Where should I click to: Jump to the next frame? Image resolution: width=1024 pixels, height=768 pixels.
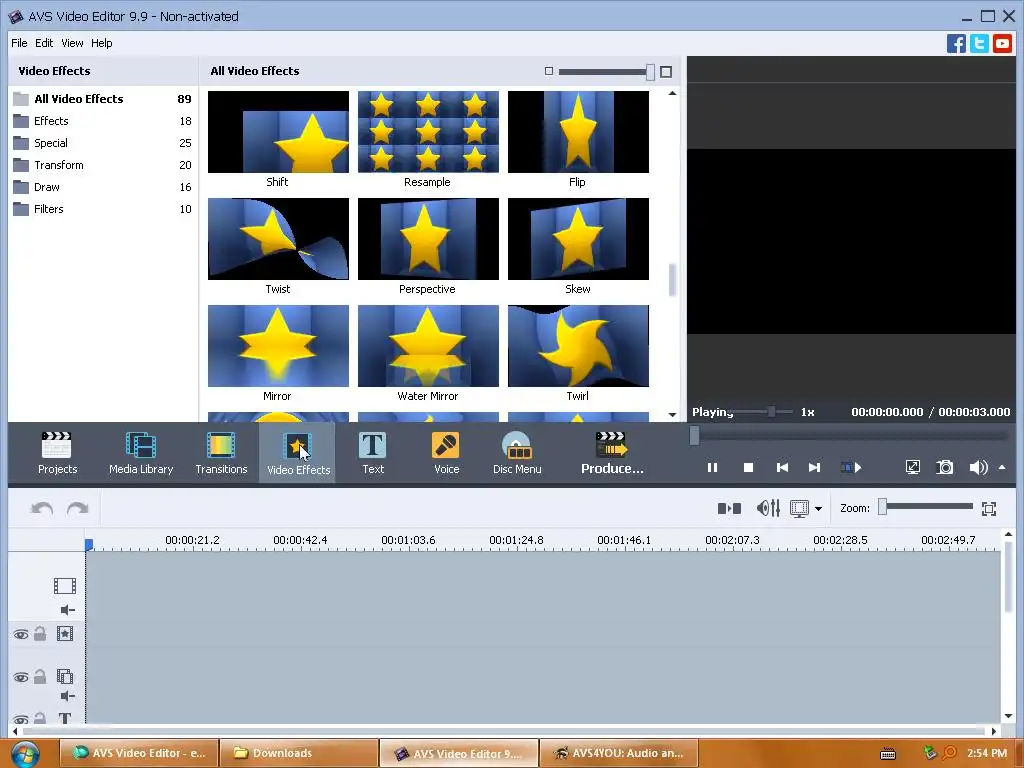814,468
